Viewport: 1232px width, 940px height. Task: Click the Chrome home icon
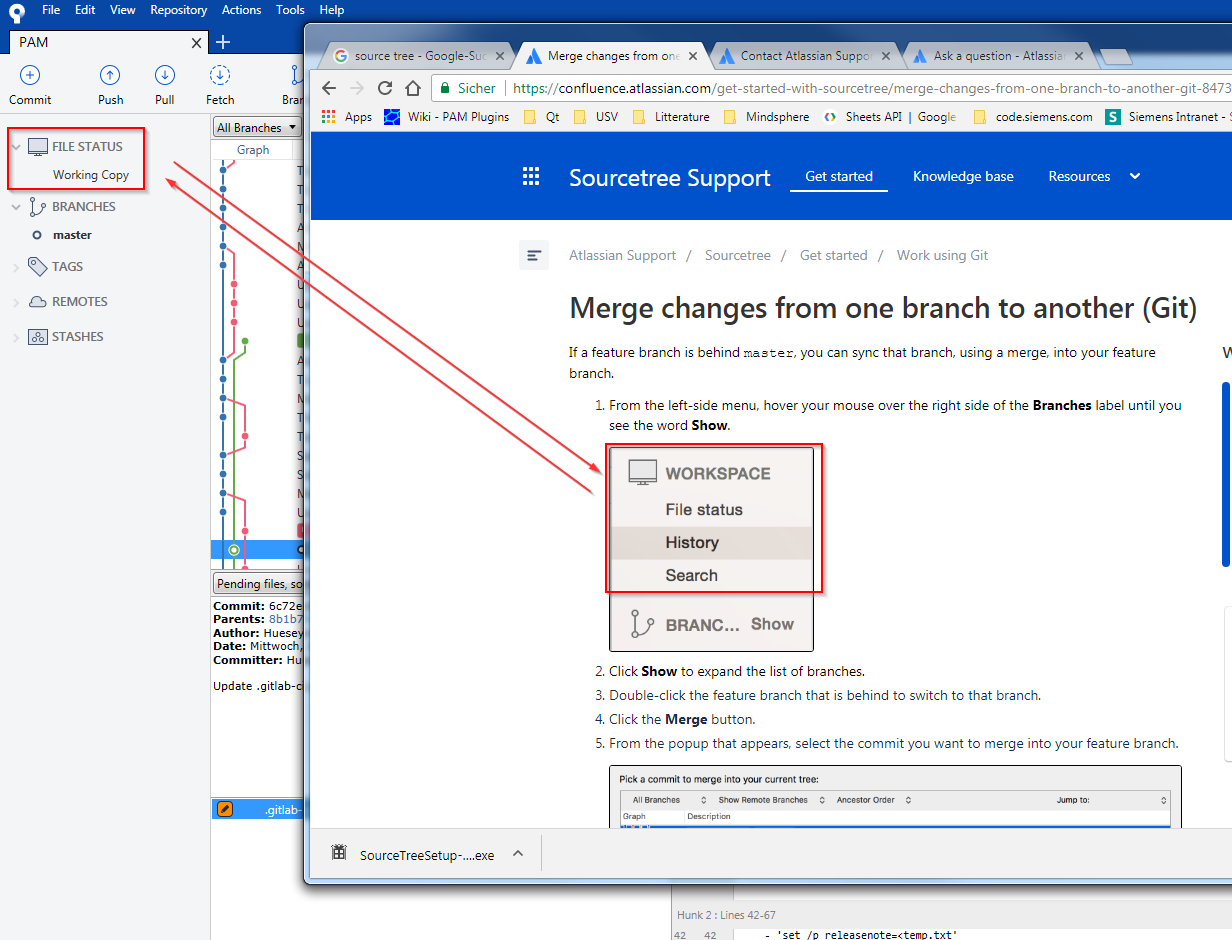pos(412,88)
